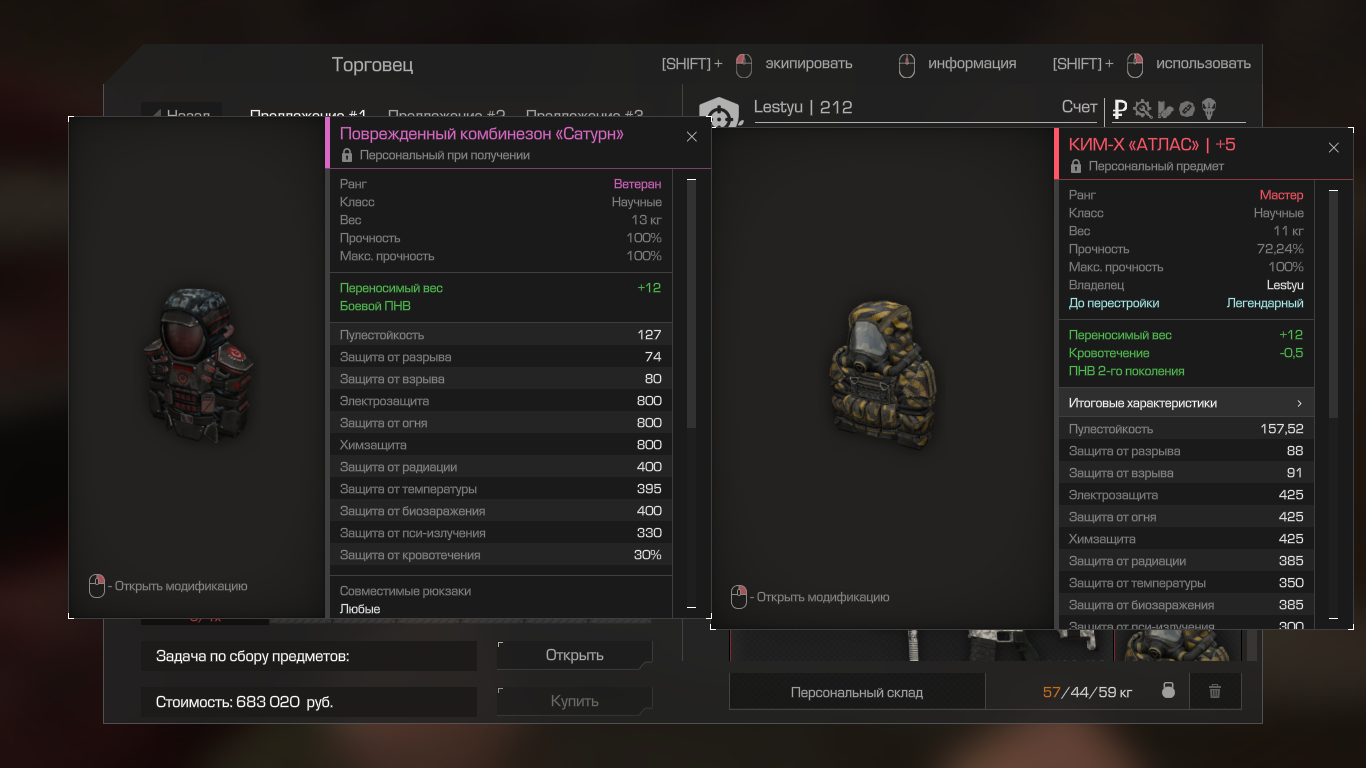This screenshot has height=768, width=1366.
Task: Click the trash bin delete icon
Action: 1215,691
